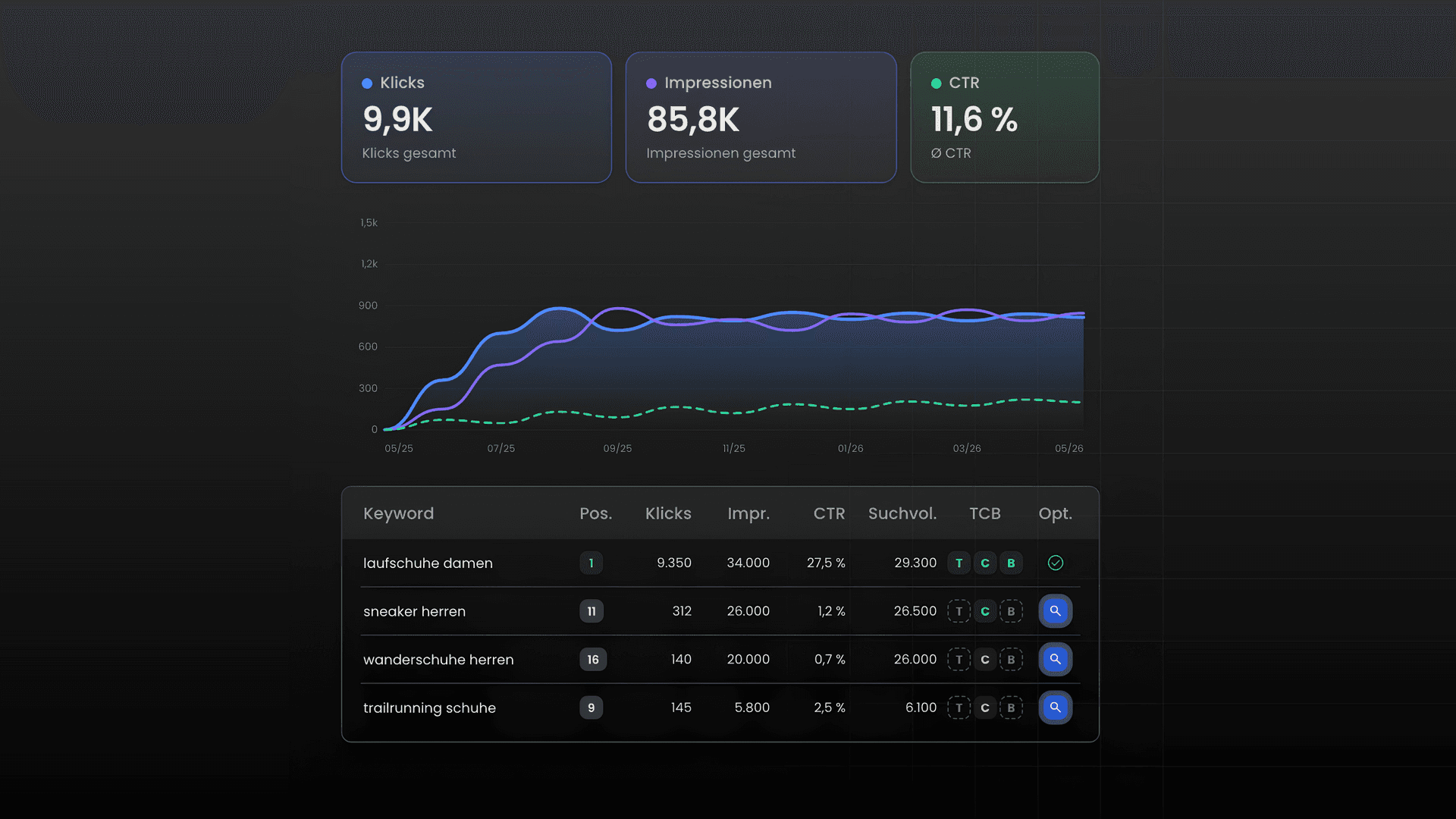1456x819 pixels.
Task: Click the 11,6 % average CTR figure
Action: (974, 120)
